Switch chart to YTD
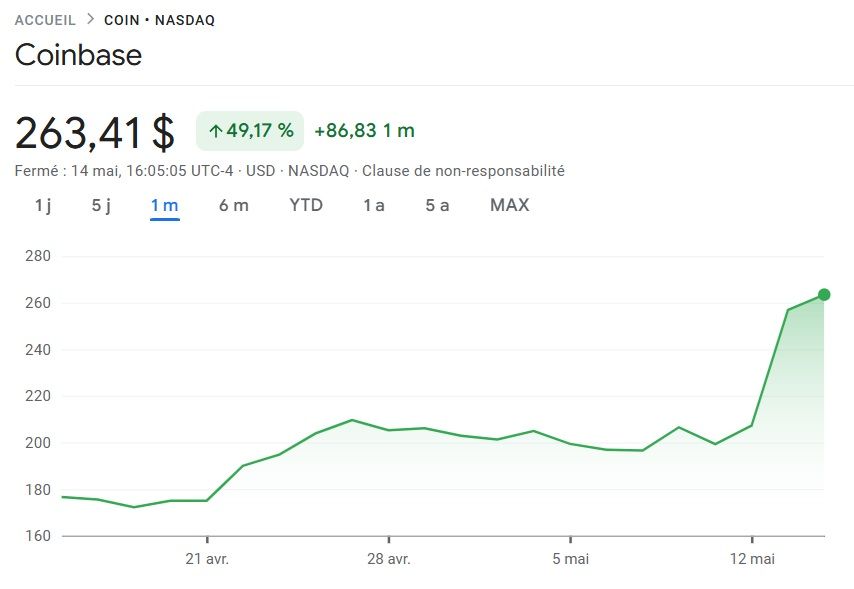 click(x=306, y=205)
